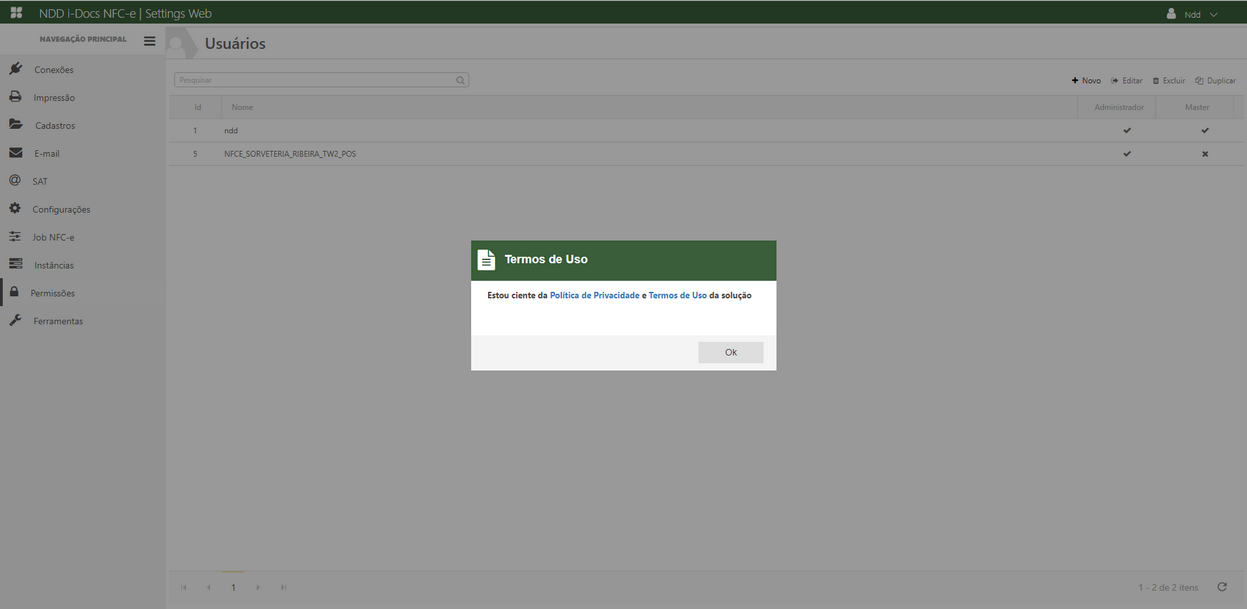Open the Política de Privacidade link
This screenshot has height=609, width=1247.
595,295
